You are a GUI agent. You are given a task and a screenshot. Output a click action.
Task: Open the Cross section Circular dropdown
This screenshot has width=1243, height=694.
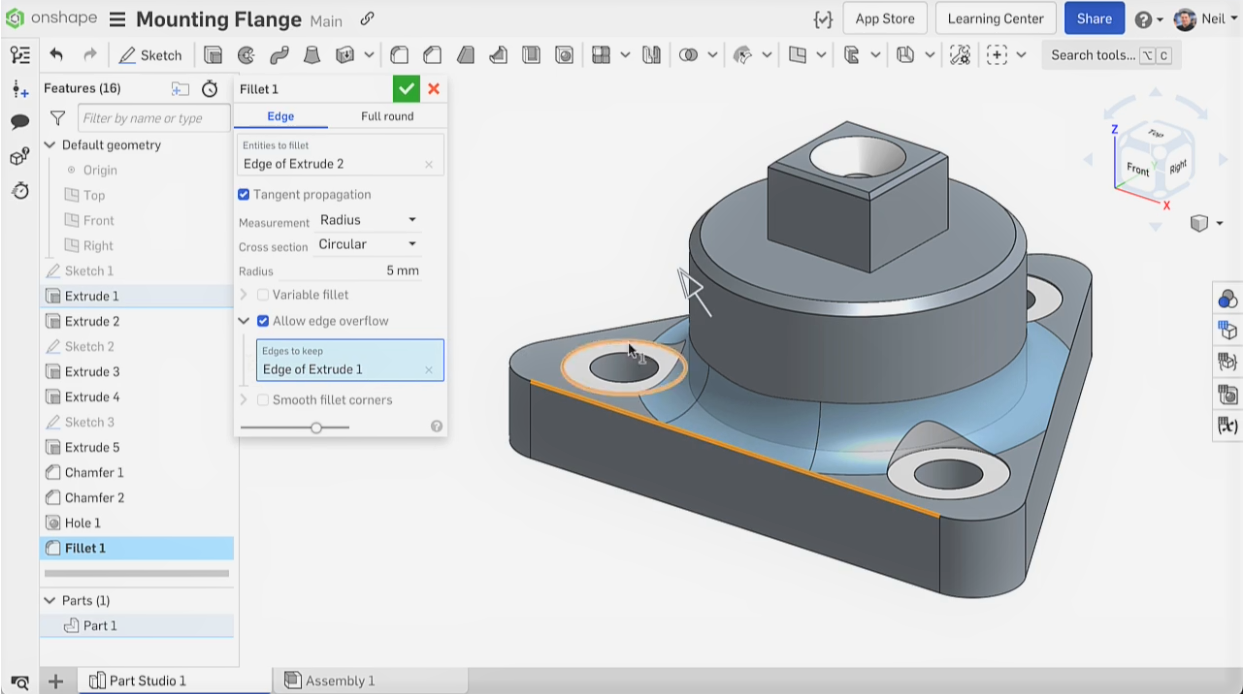367,244
